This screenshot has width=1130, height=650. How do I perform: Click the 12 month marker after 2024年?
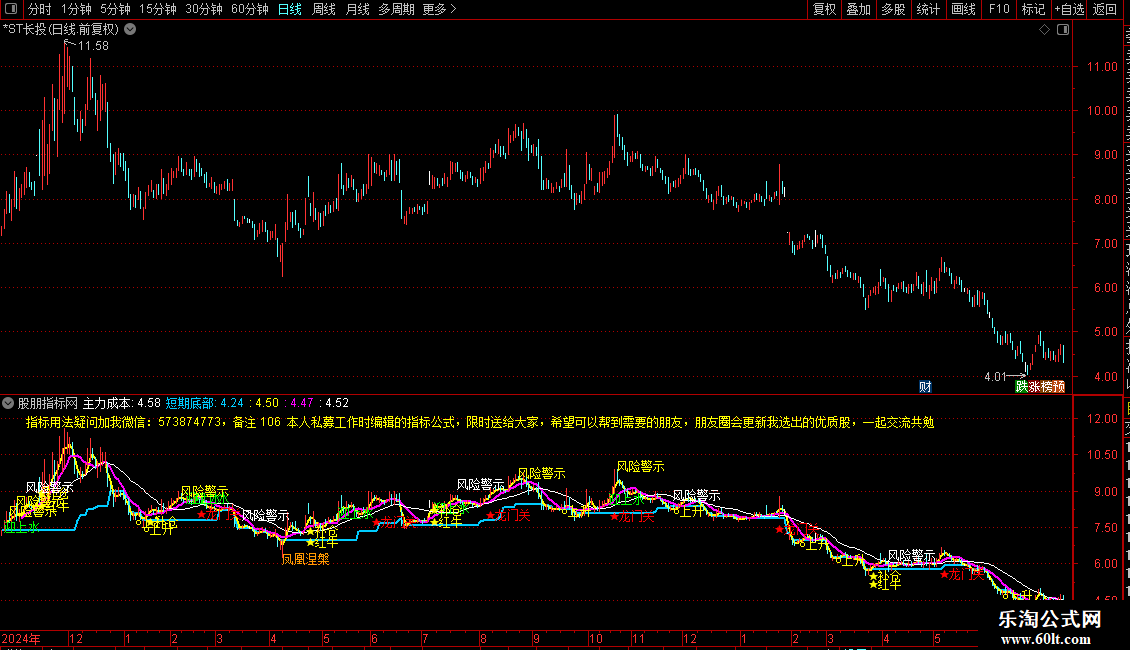coord(76,639)
